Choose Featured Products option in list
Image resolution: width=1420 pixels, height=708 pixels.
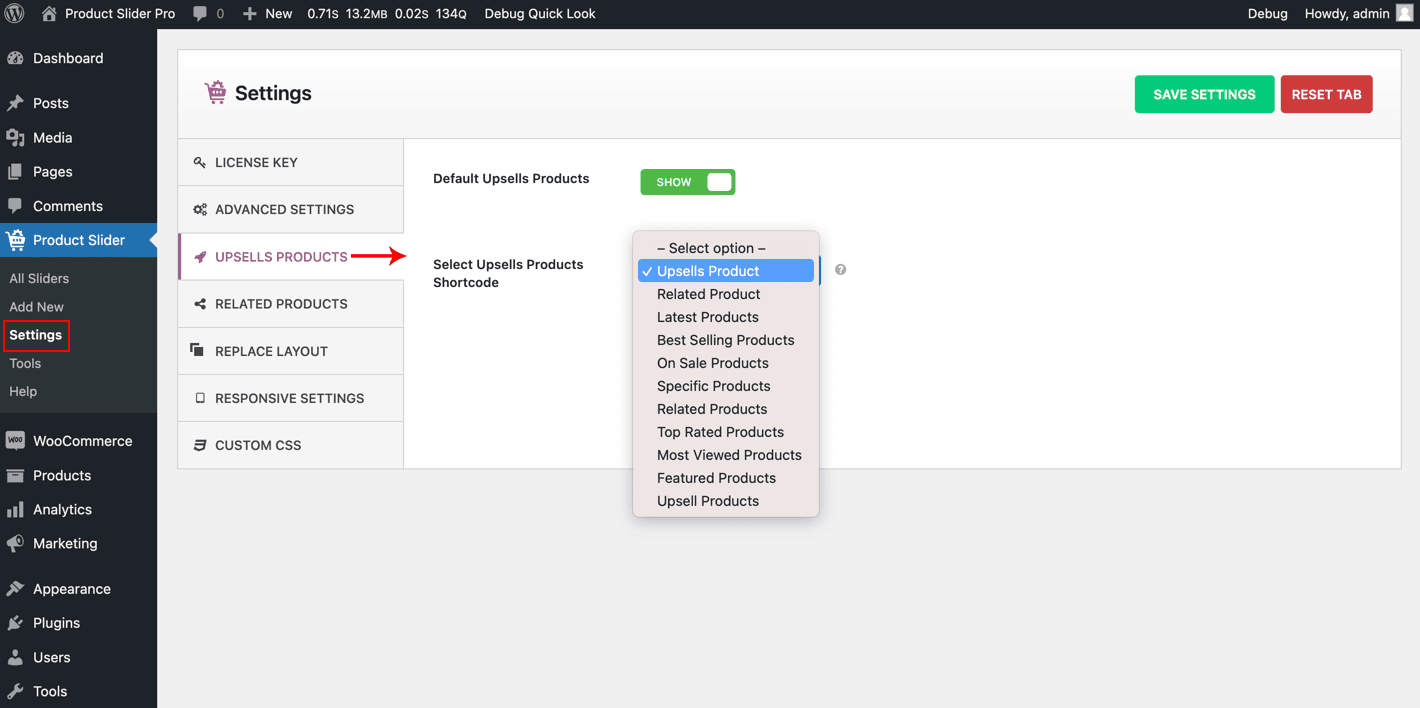[716, 478]
